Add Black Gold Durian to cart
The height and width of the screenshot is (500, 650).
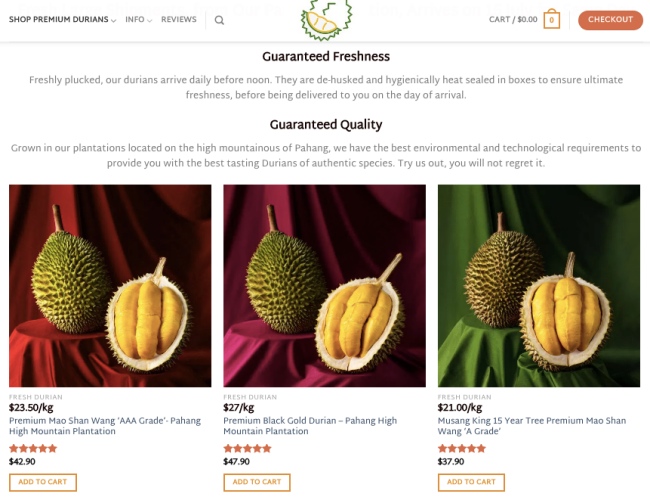[257, 482]
